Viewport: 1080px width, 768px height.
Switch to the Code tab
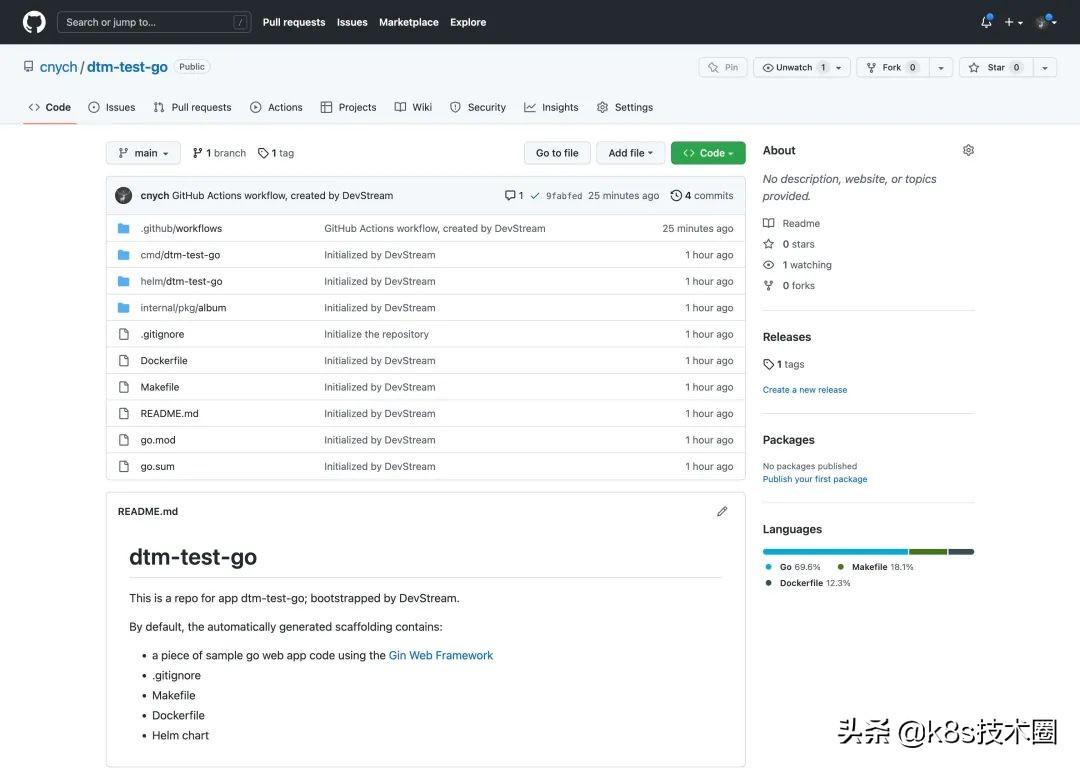tap(50, 107)
